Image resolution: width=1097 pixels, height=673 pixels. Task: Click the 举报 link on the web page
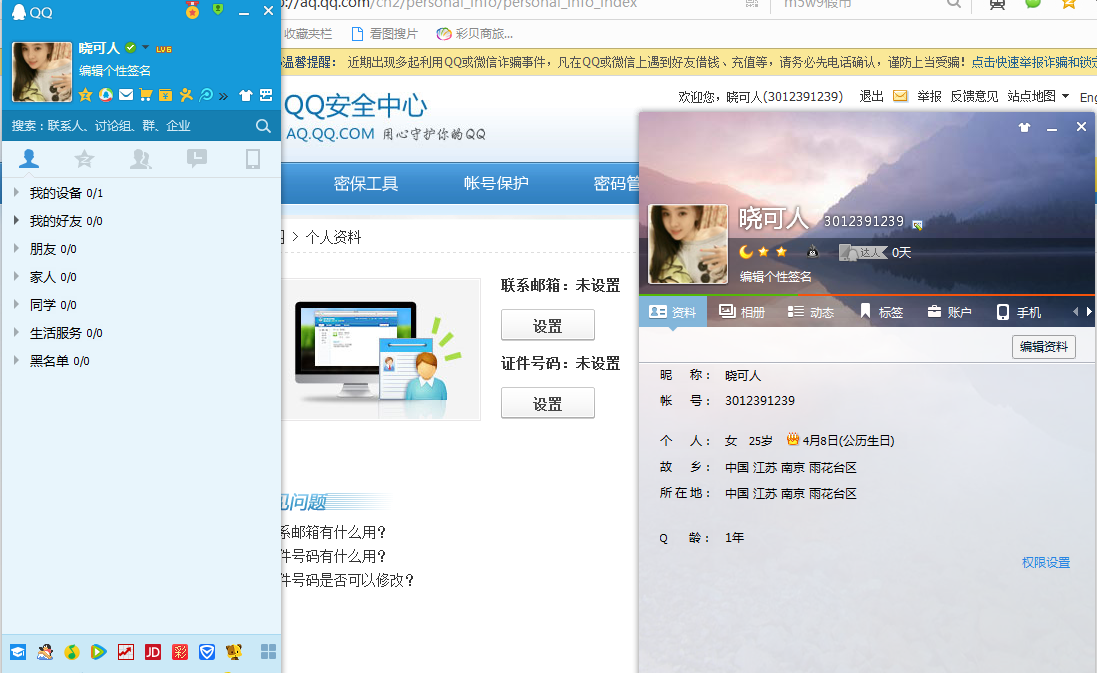click(929, 96)
